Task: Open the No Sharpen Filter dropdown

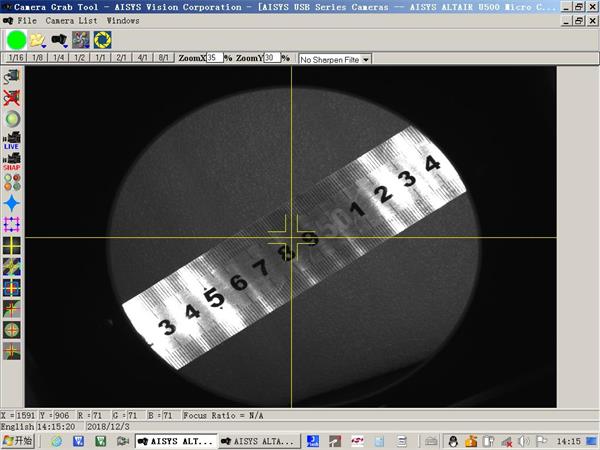Action: click(334, 59)
